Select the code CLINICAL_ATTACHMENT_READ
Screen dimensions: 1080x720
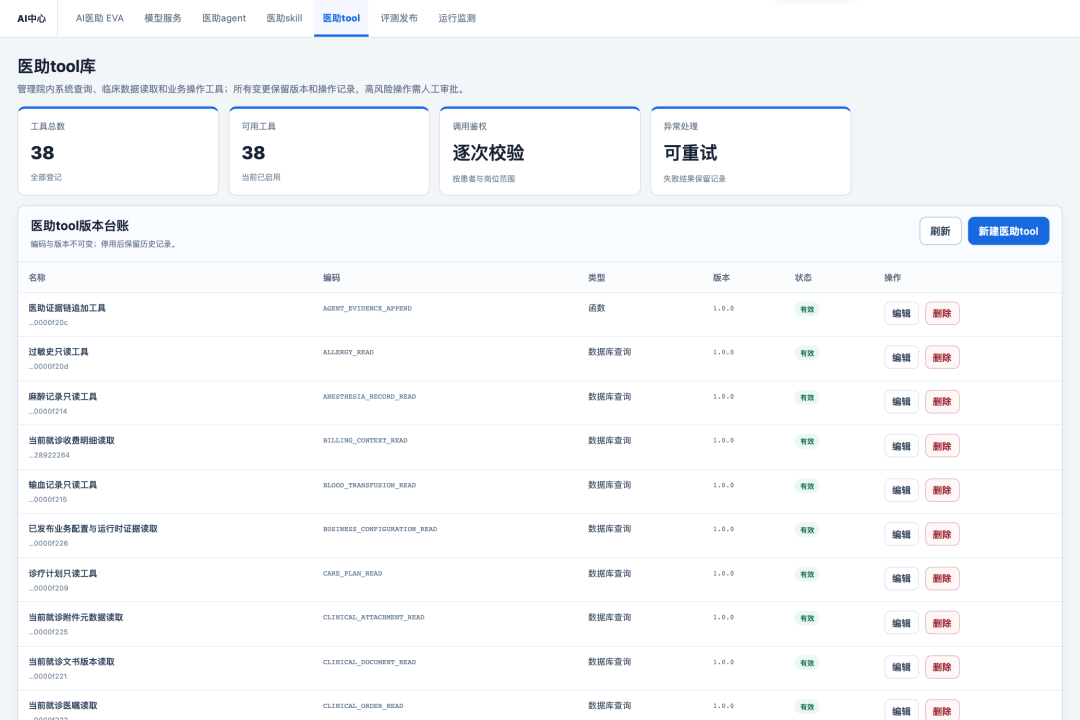click(373, 617)
